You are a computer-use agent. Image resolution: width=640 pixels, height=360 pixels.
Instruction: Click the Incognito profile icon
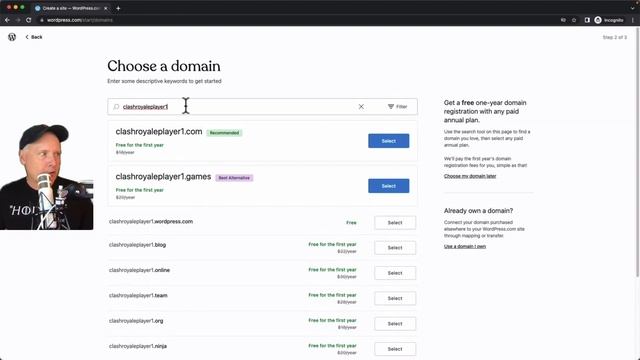pyautogui.click(x=609, y=20)
